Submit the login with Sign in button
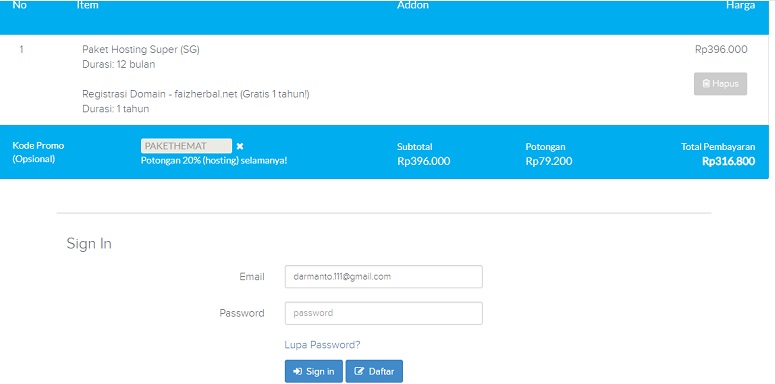Screen dimensions: 775x384 click(314, 371)
